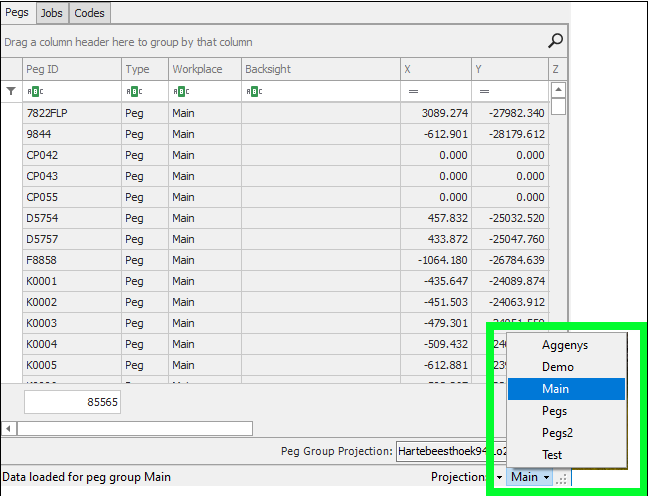Click the equals filter icon for Y column
Screen dimensions: 648x496
click(483, 91)
